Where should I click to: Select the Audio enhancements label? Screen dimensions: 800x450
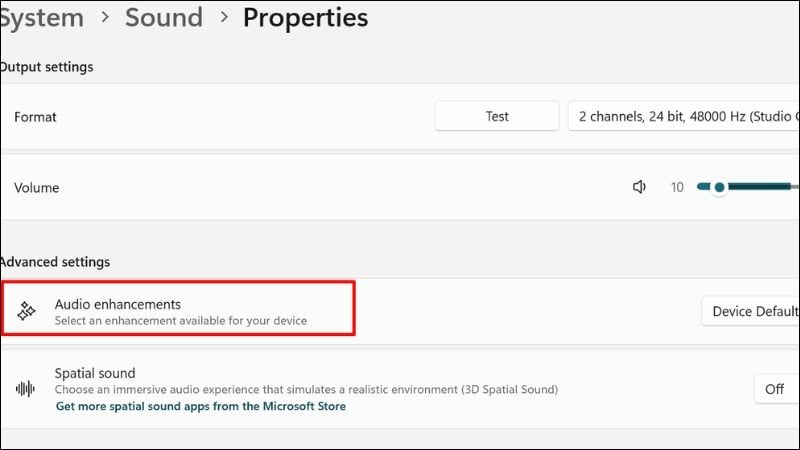118,304
